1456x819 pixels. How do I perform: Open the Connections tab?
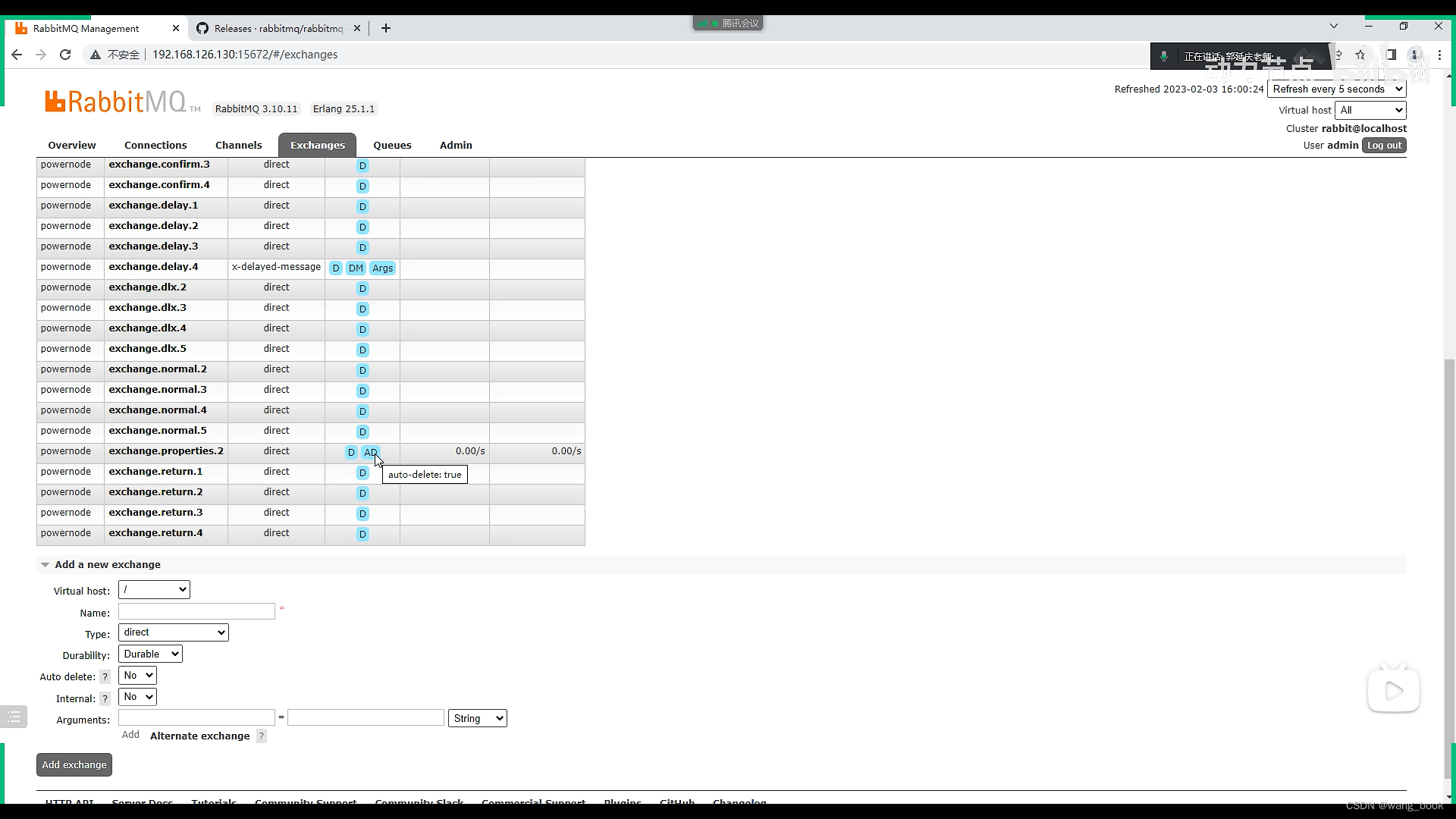[155, 146]
